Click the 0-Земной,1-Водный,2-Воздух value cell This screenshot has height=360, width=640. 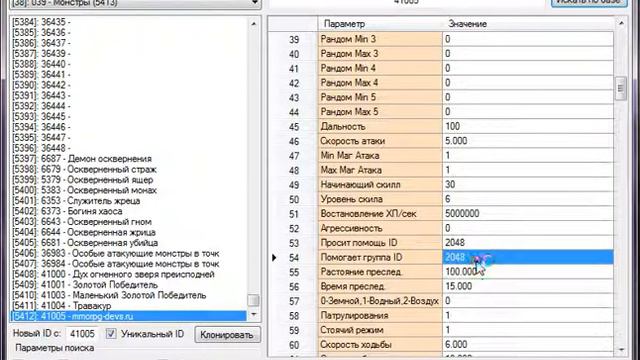point(528,301)
